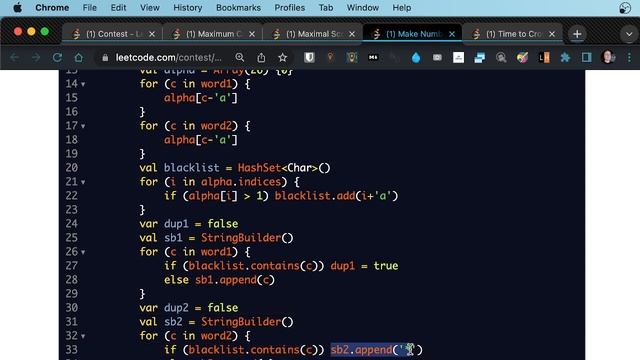Image resolution: width=640 pixels, height=360 pixels.
Task: Close the Make Numb tab
Action: pos(452,34)
